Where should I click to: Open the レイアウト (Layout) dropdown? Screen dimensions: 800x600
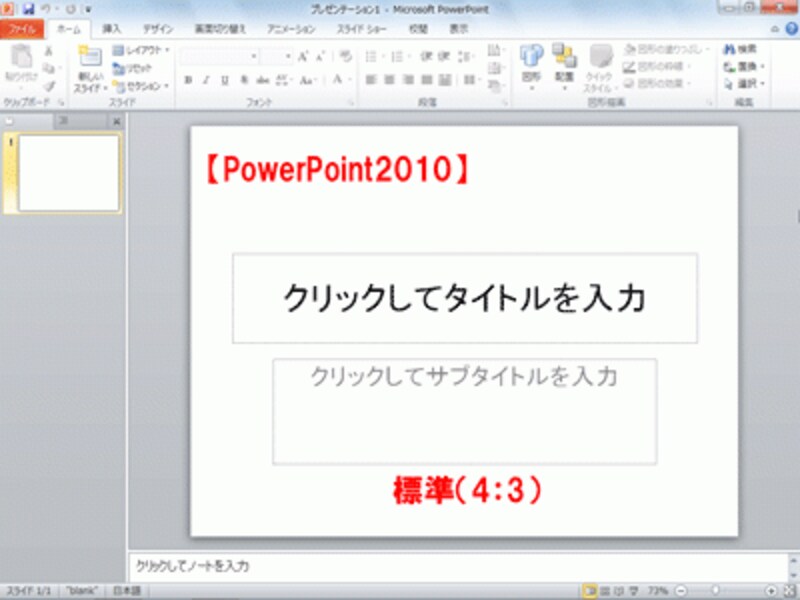click(140, 50)
